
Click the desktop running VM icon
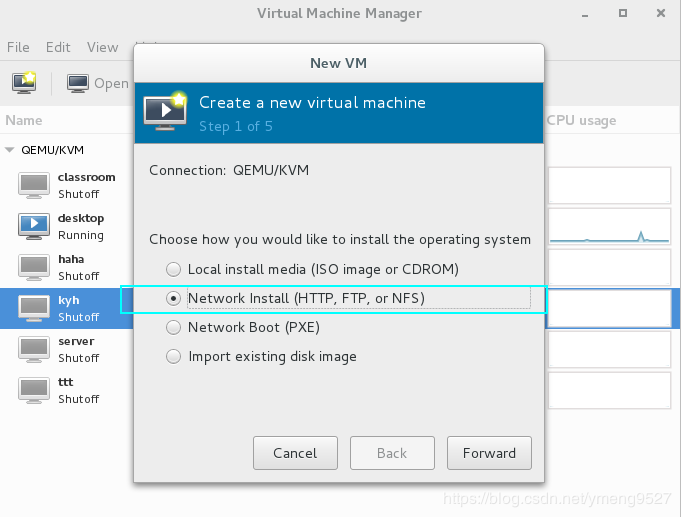34,226
